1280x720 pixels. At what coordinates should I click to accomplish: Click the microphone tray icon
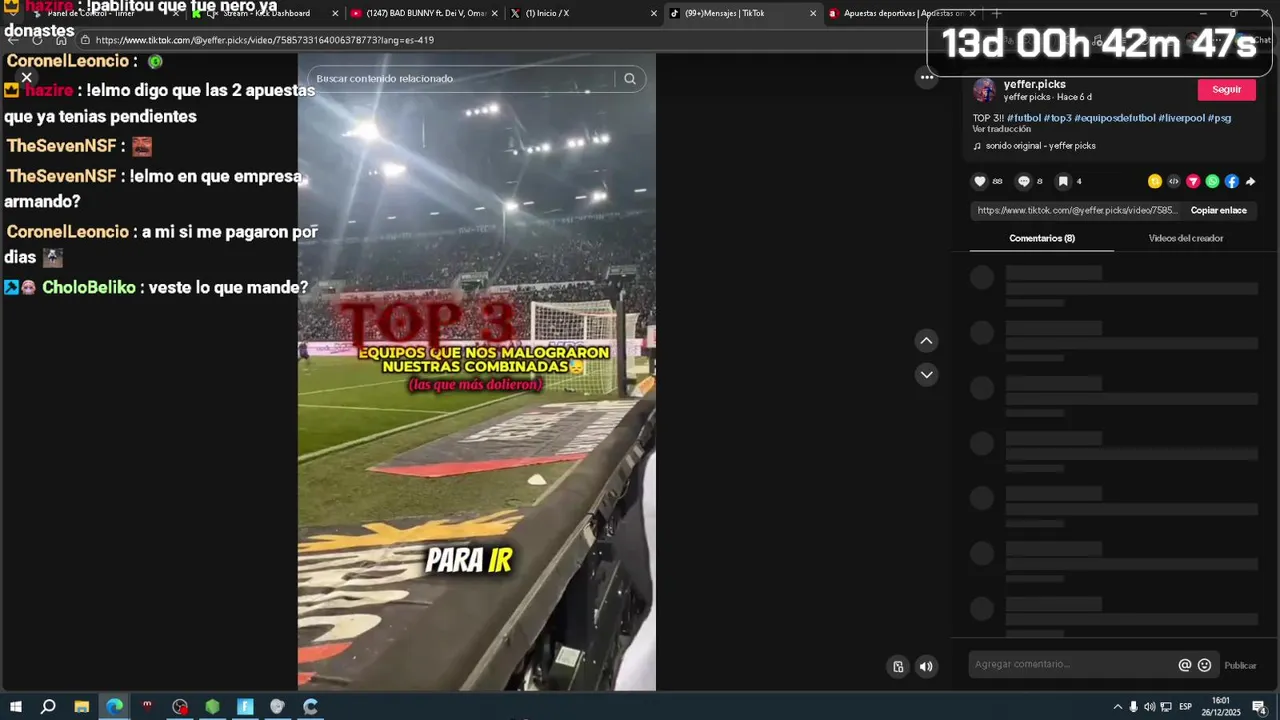pos(1133,707)
